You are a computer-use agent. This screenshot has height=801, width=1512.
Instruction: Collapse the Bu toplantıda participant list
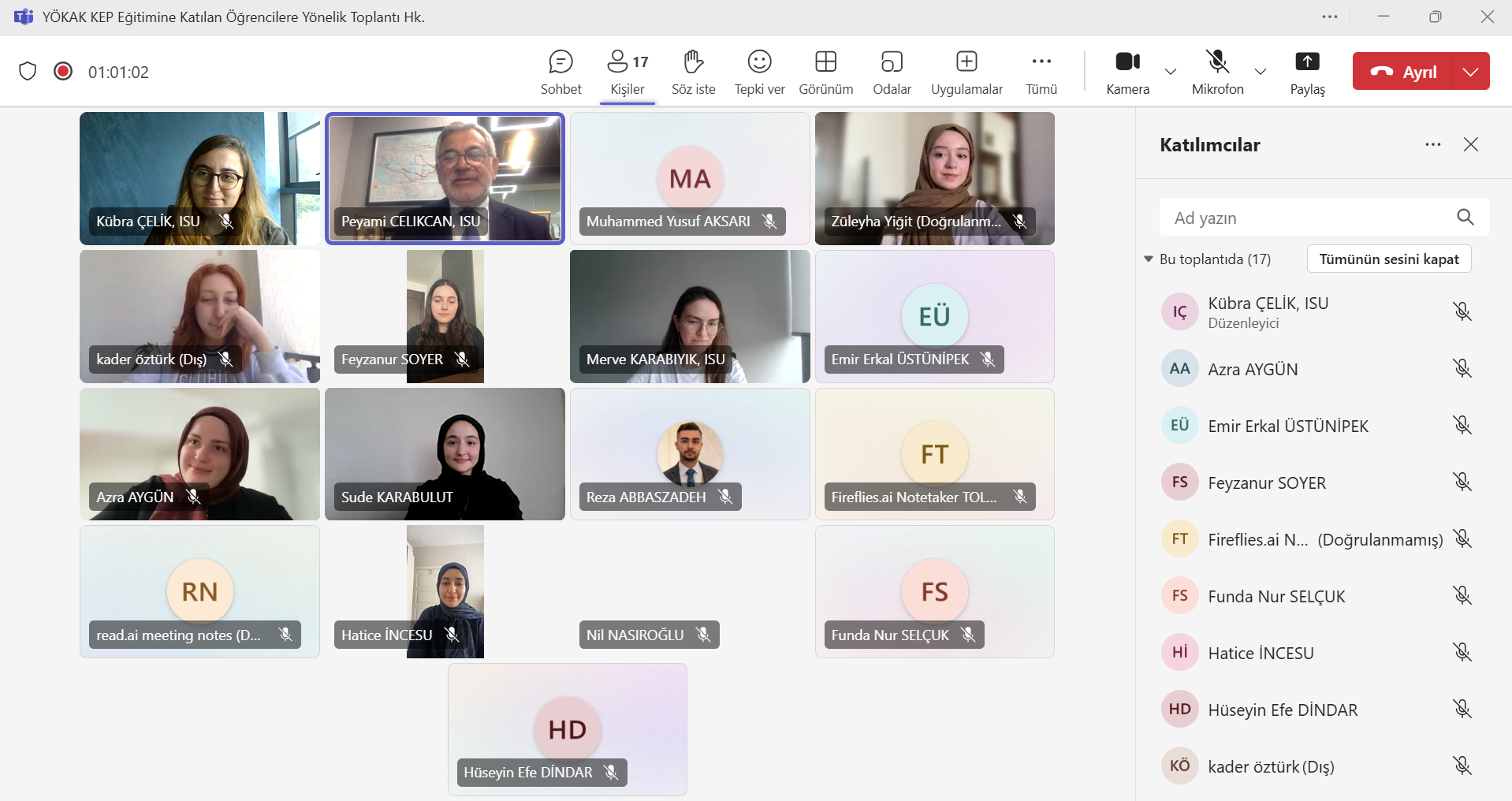(x=1149, y=259)
